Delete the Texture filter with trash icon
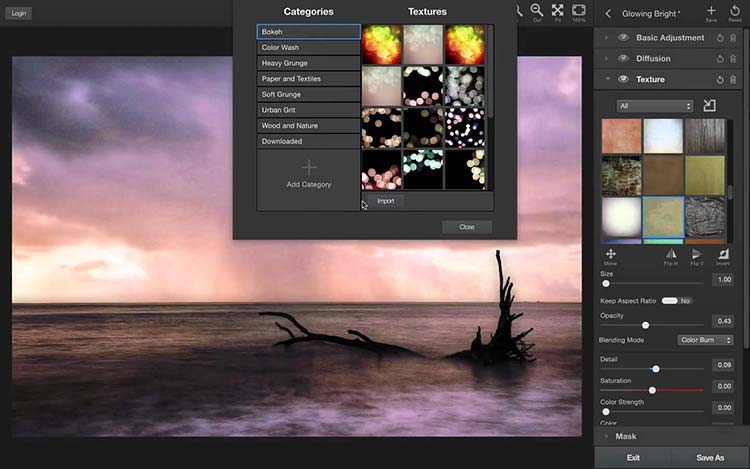Screen dimensions: 750x469 [733, 80]
